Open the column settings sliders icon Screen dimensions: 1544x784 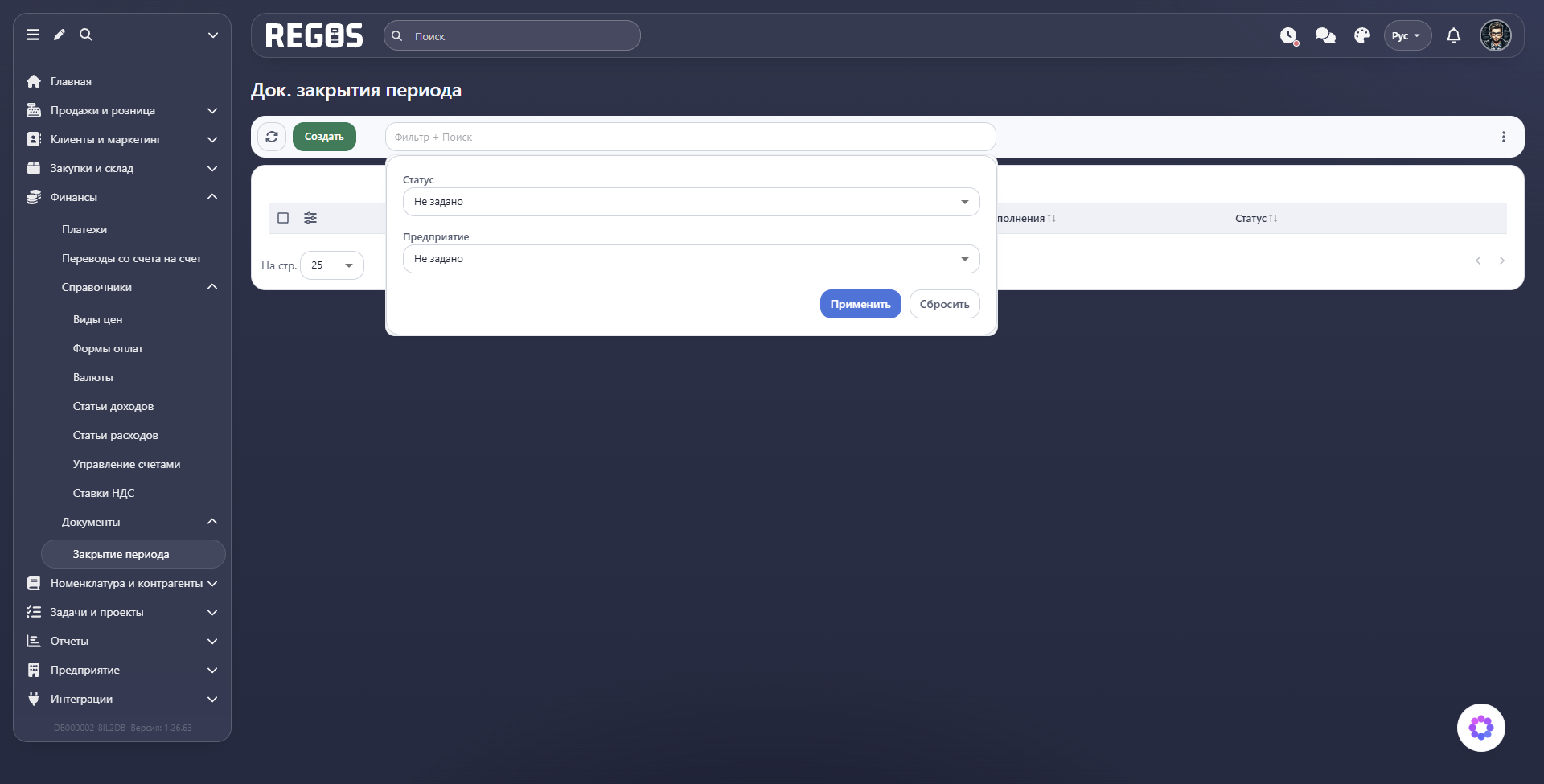(310, 218)
